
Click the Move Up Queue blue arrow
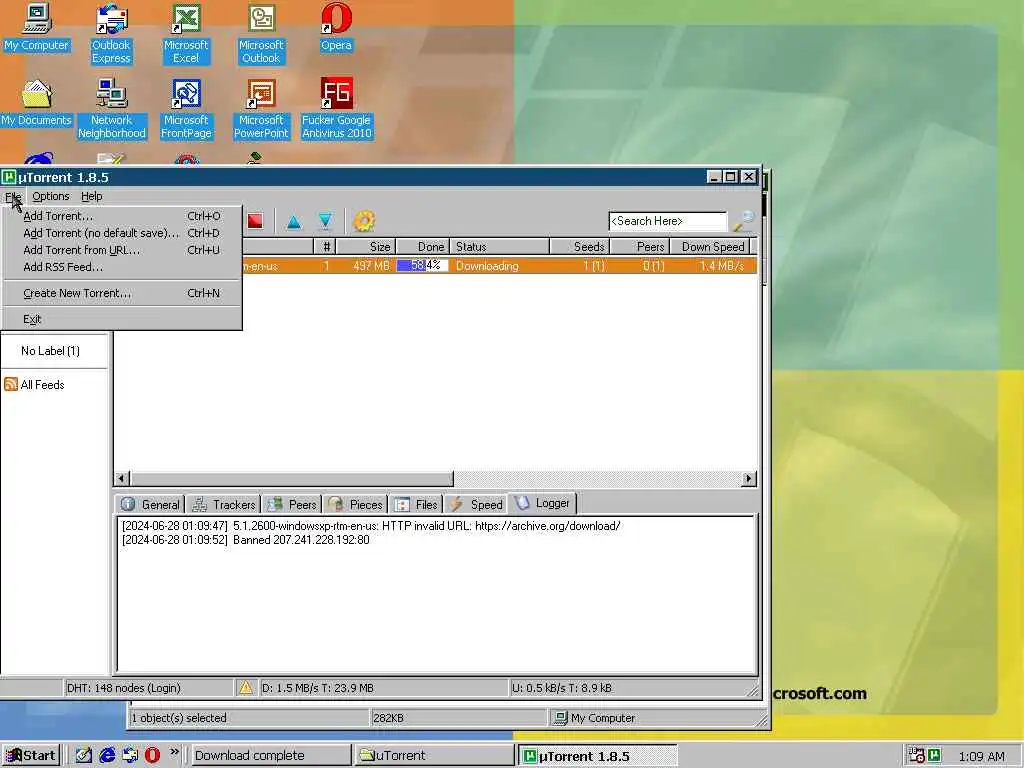coord(294,222)
